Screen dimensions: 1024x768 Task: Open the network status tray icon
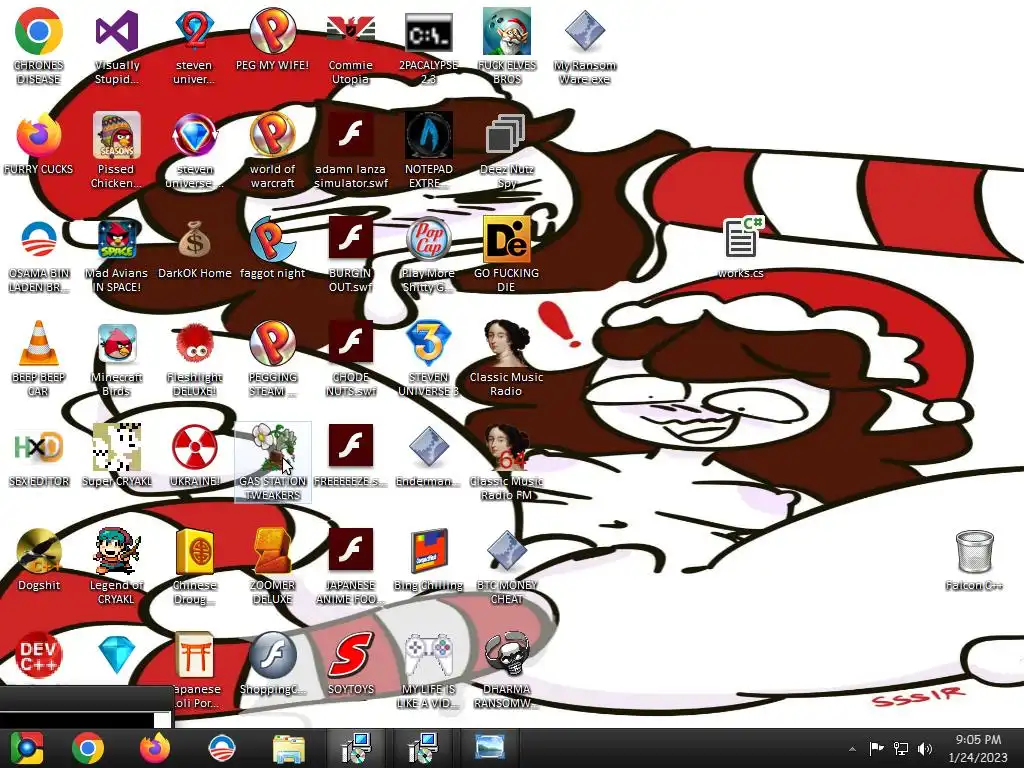pos(901,749)
